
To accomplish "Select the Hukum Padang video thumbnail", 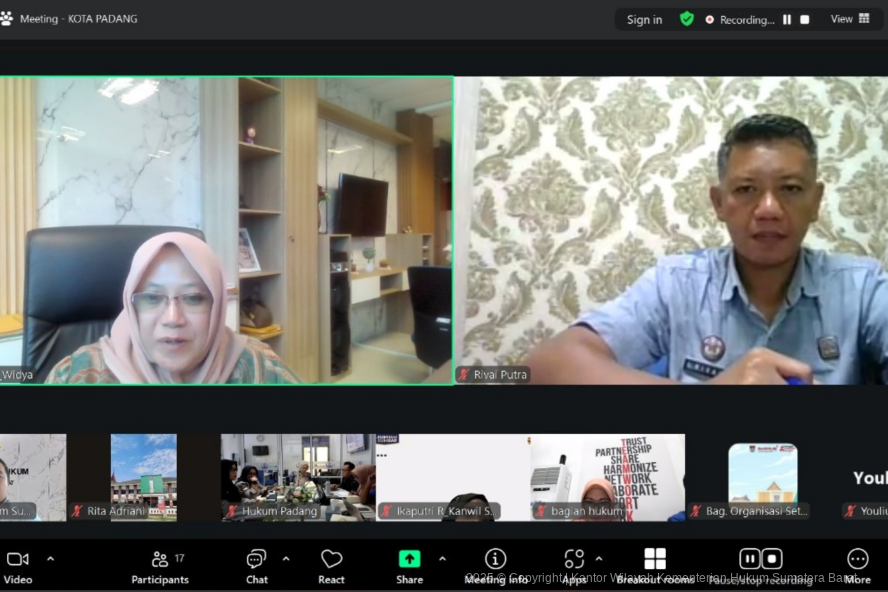I will (297, 476).
